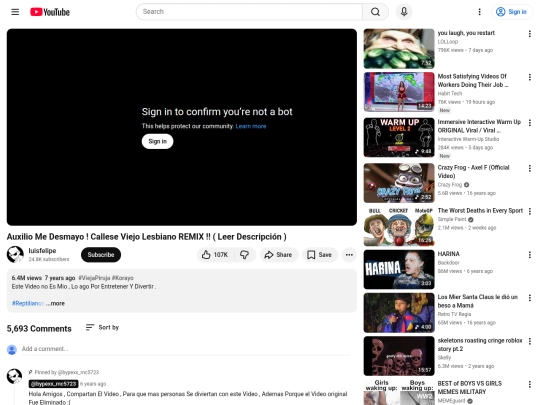Click the #Korayo hashtag
This screenshot has height=405, width=540.
point(123,278)
